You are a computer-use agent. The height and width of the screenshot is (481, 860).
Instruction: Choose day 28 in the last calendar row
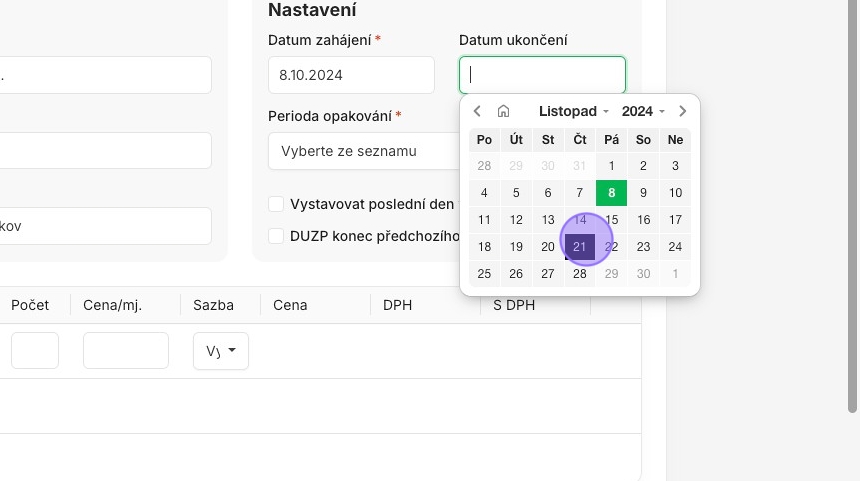click(x=580, y=274)
